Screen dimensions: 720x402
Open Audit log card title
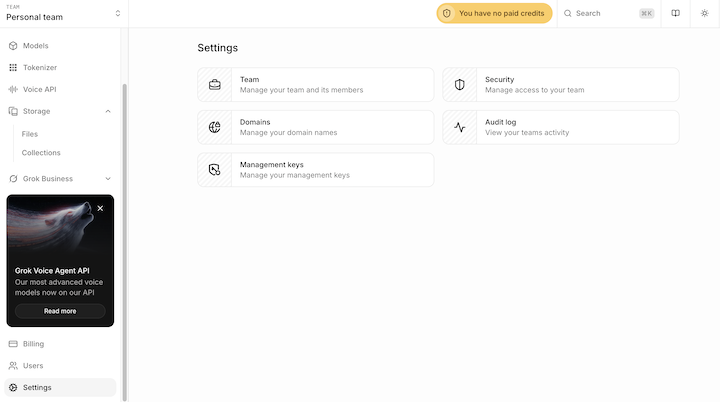[501, 122]
